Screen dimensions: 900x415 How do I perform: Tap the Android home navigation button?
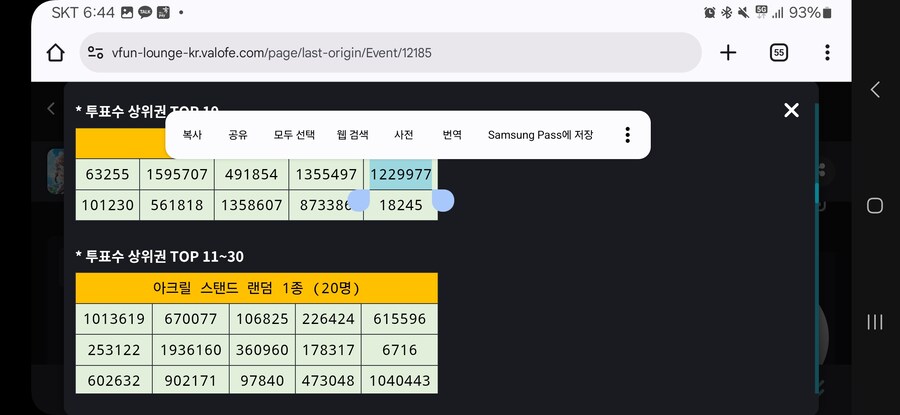click(x=875, y=205)
